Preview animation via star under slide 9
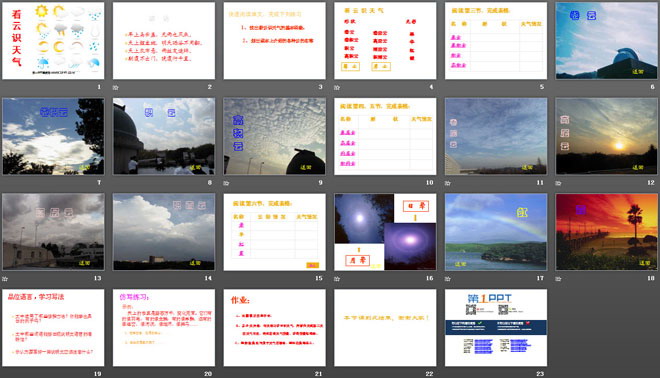This screenshot has height=378, width=660. click(x=226, y=183)
